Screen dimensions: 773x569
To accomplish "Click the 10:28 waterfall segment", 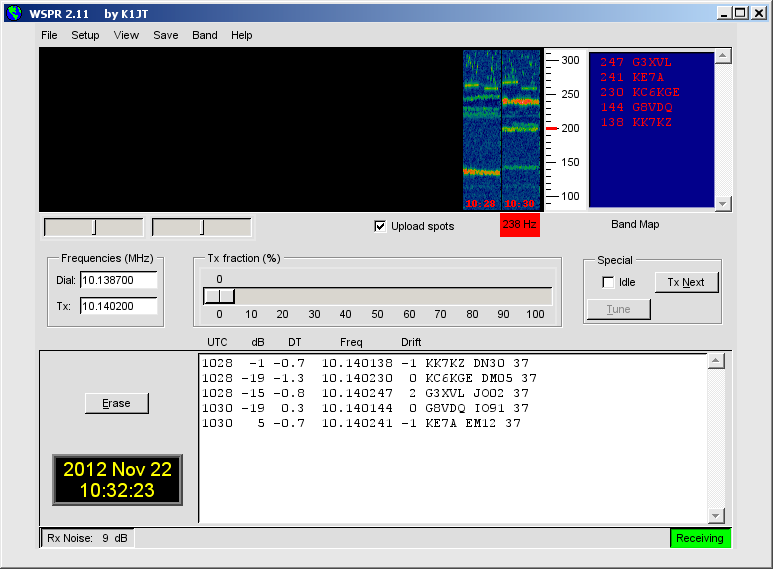I will point(482,130).
